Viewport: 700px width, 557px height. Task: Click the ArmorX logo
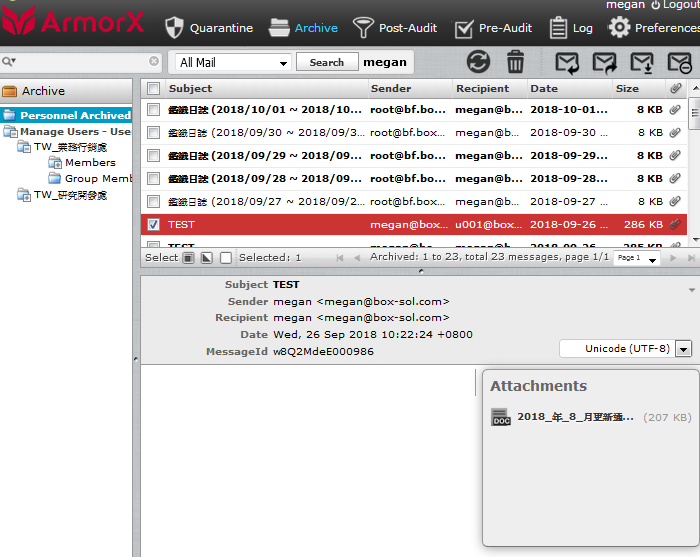coord(72,22)
